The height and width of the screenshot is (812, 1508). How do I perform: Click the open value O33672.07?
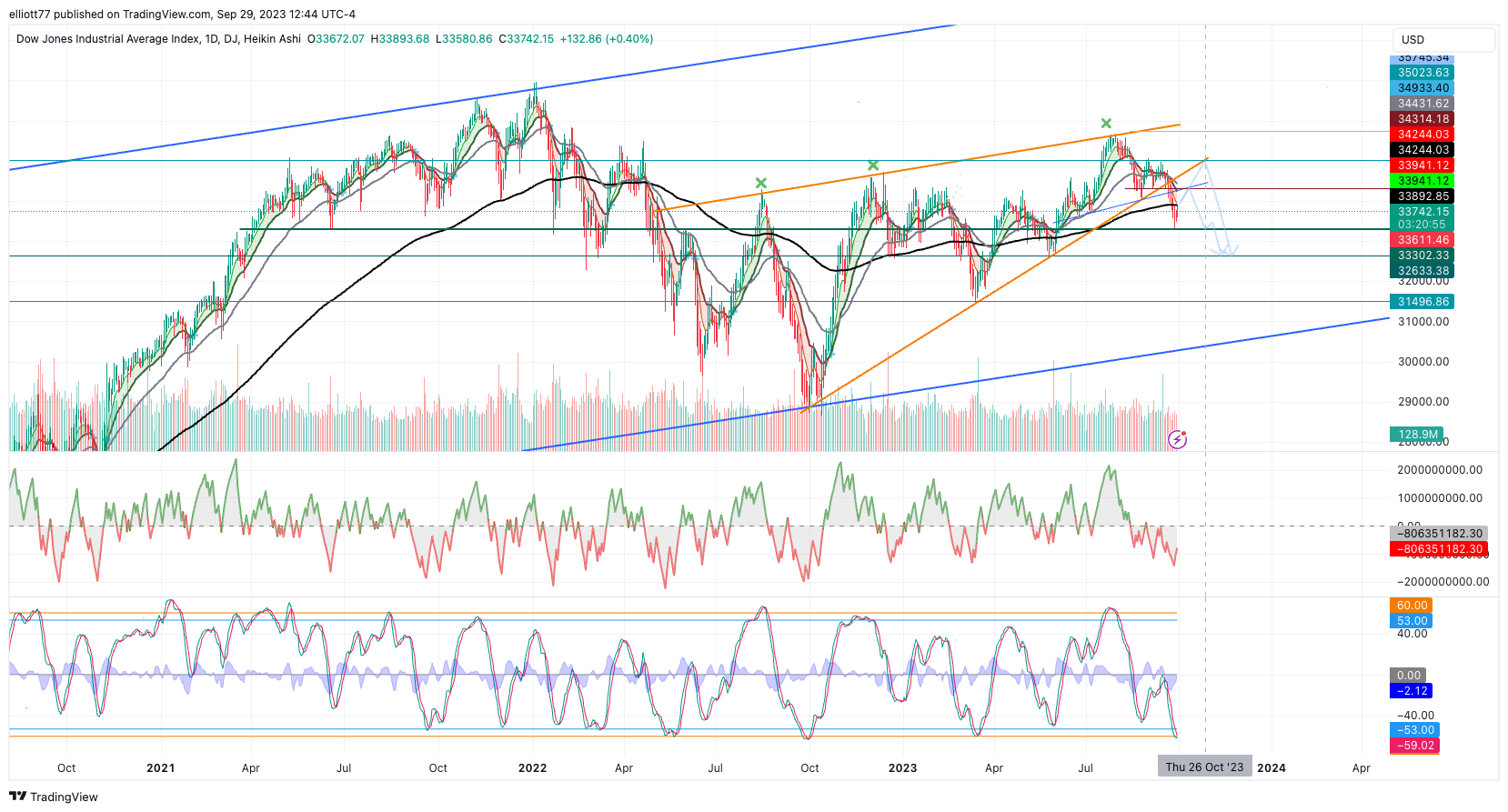point(336,39)
